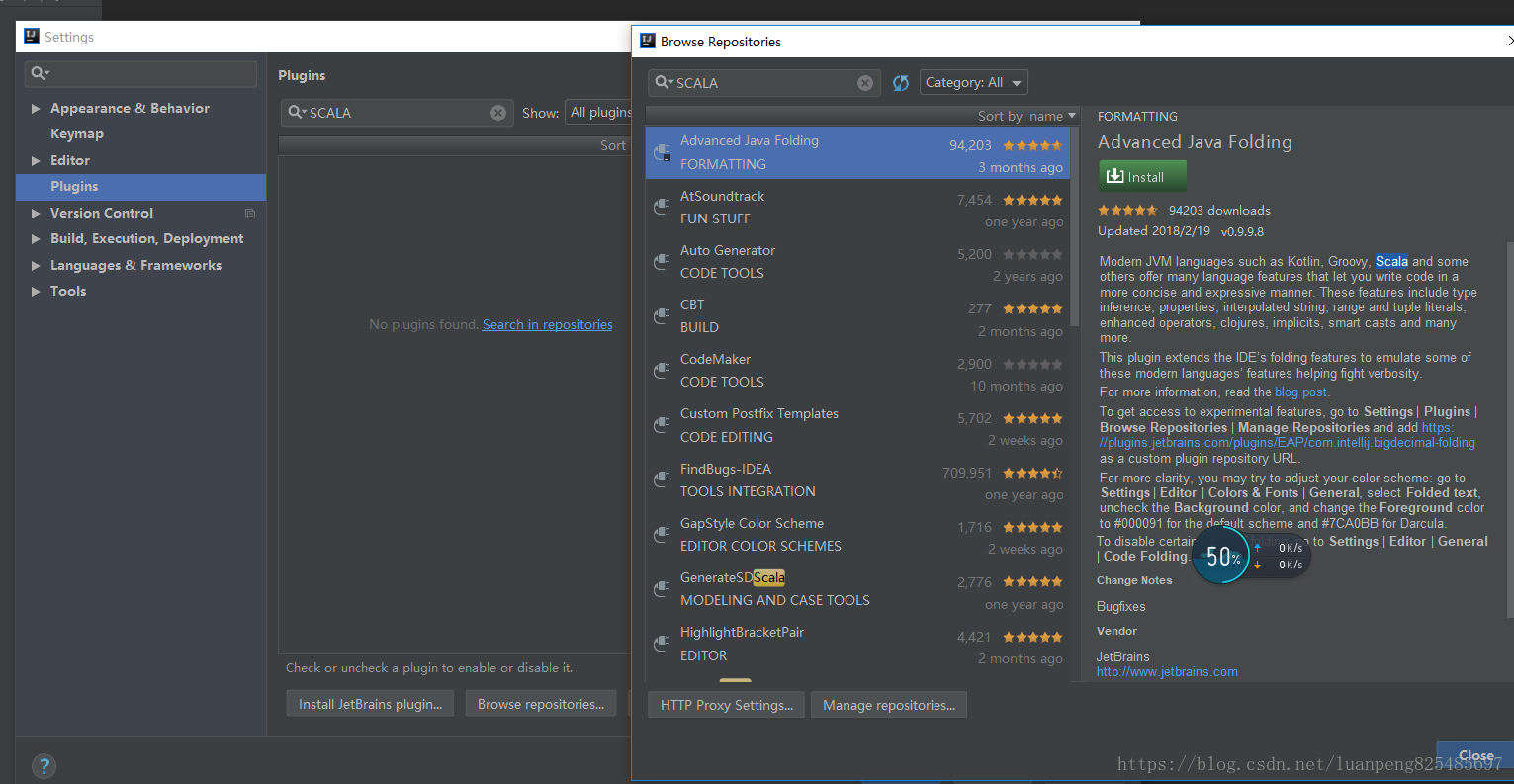The image size is (1514, 784).
Task: Reload the plugin list with refresh icon
Action: 901,83
